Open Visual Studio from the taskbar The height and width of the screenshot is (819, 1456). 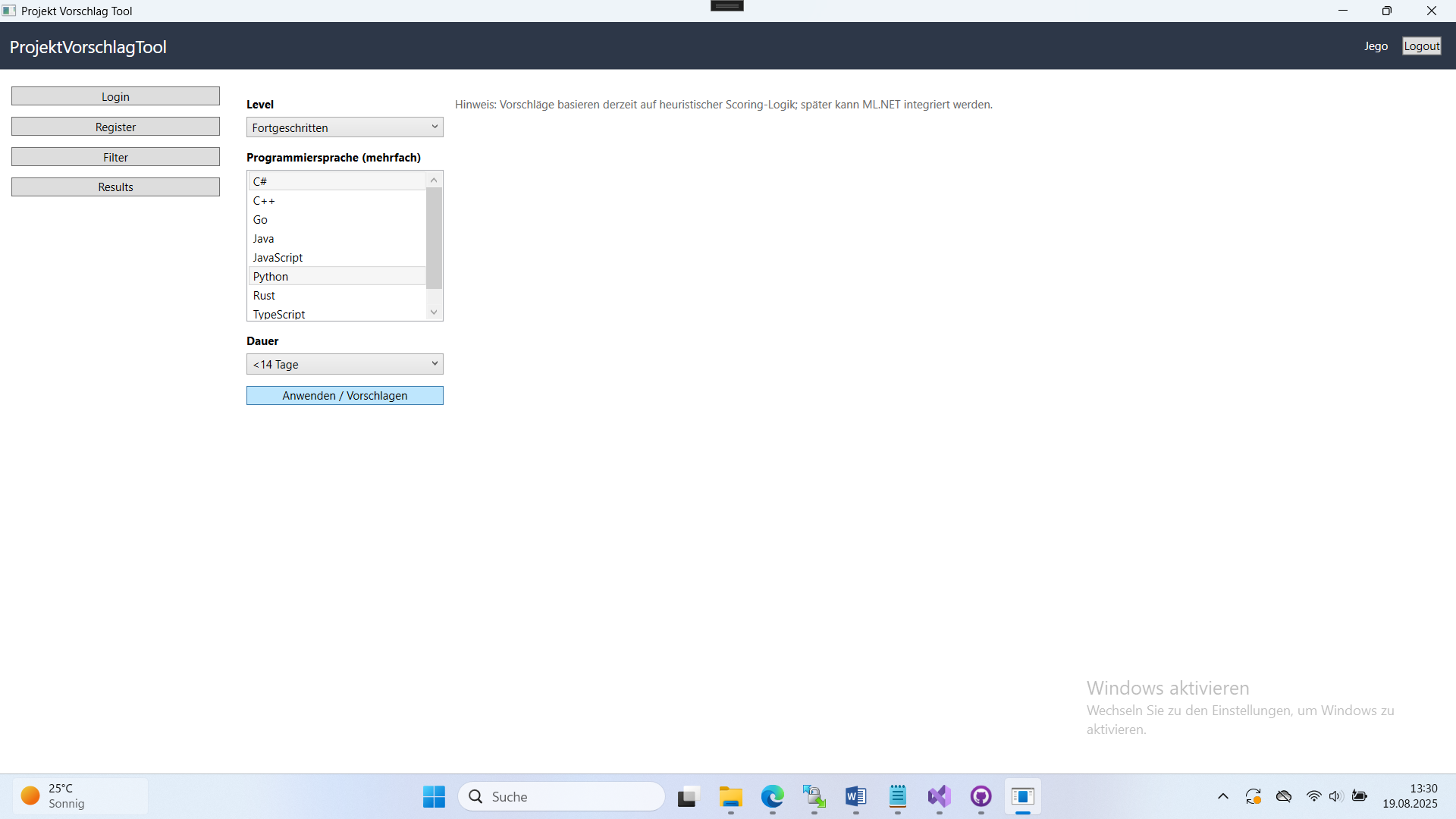tap(938, 797)
